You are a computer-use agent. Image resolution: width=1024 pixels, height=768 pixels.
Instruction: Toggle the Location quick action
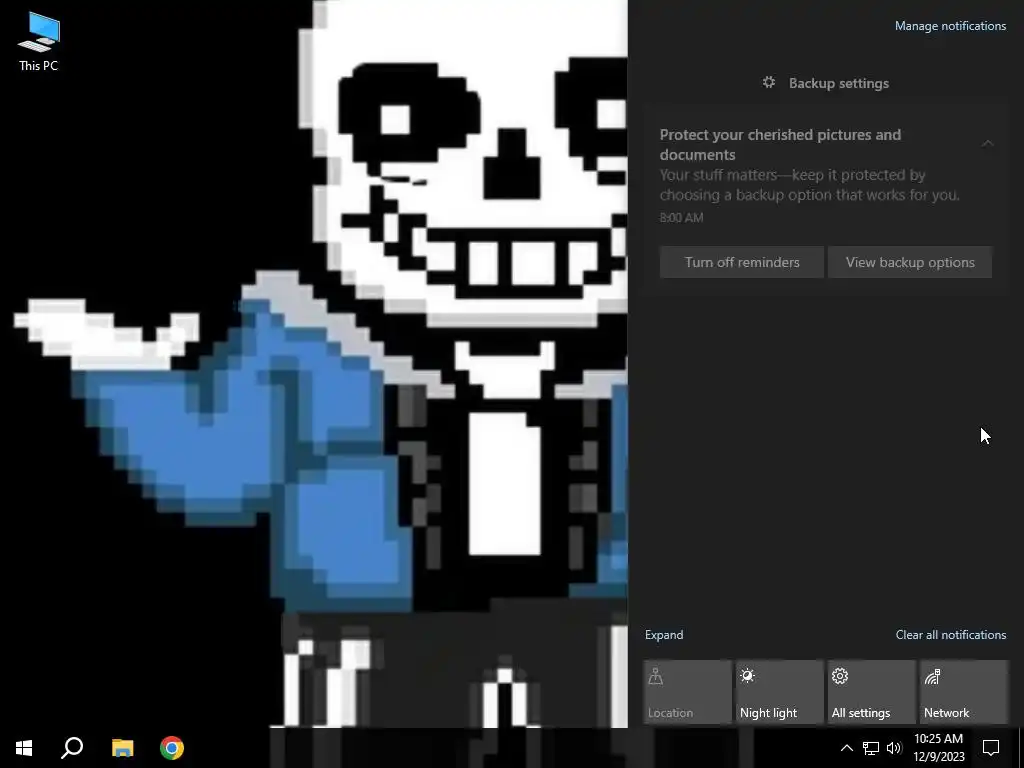pos(687,692)
